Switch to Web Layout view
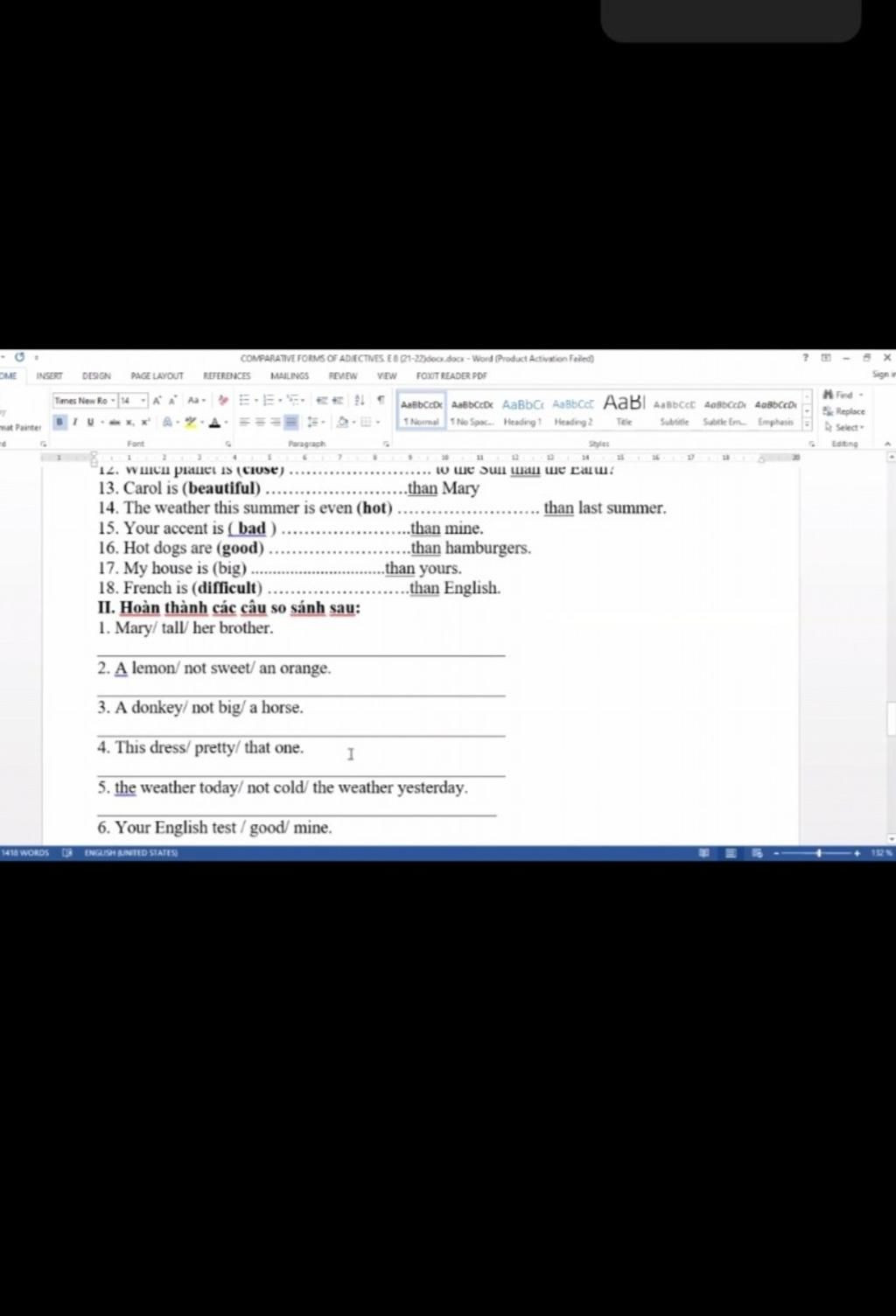This screenshot has height=1316, width=896. coord(757,852)
